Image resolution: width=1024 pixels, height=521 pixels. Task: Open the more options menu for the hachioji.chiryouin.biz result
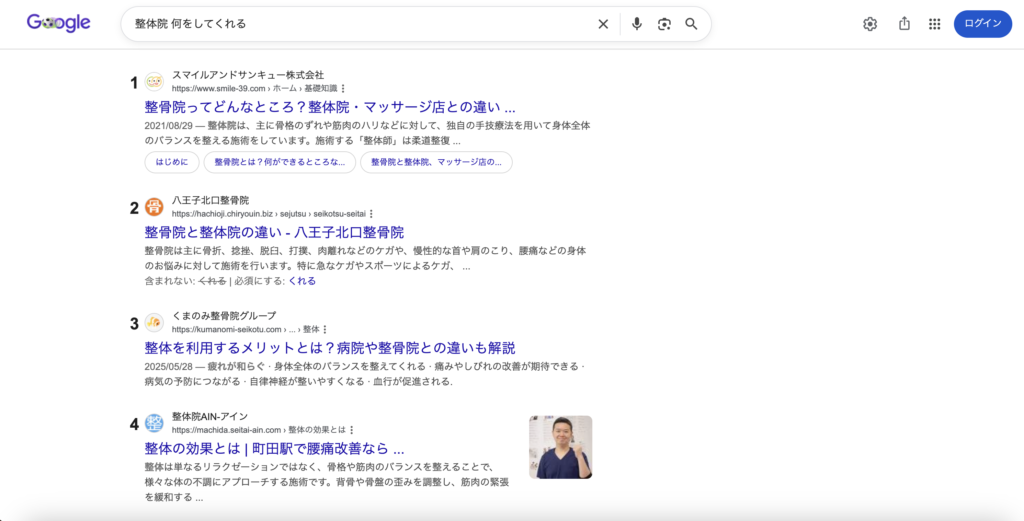pos(372,214)
